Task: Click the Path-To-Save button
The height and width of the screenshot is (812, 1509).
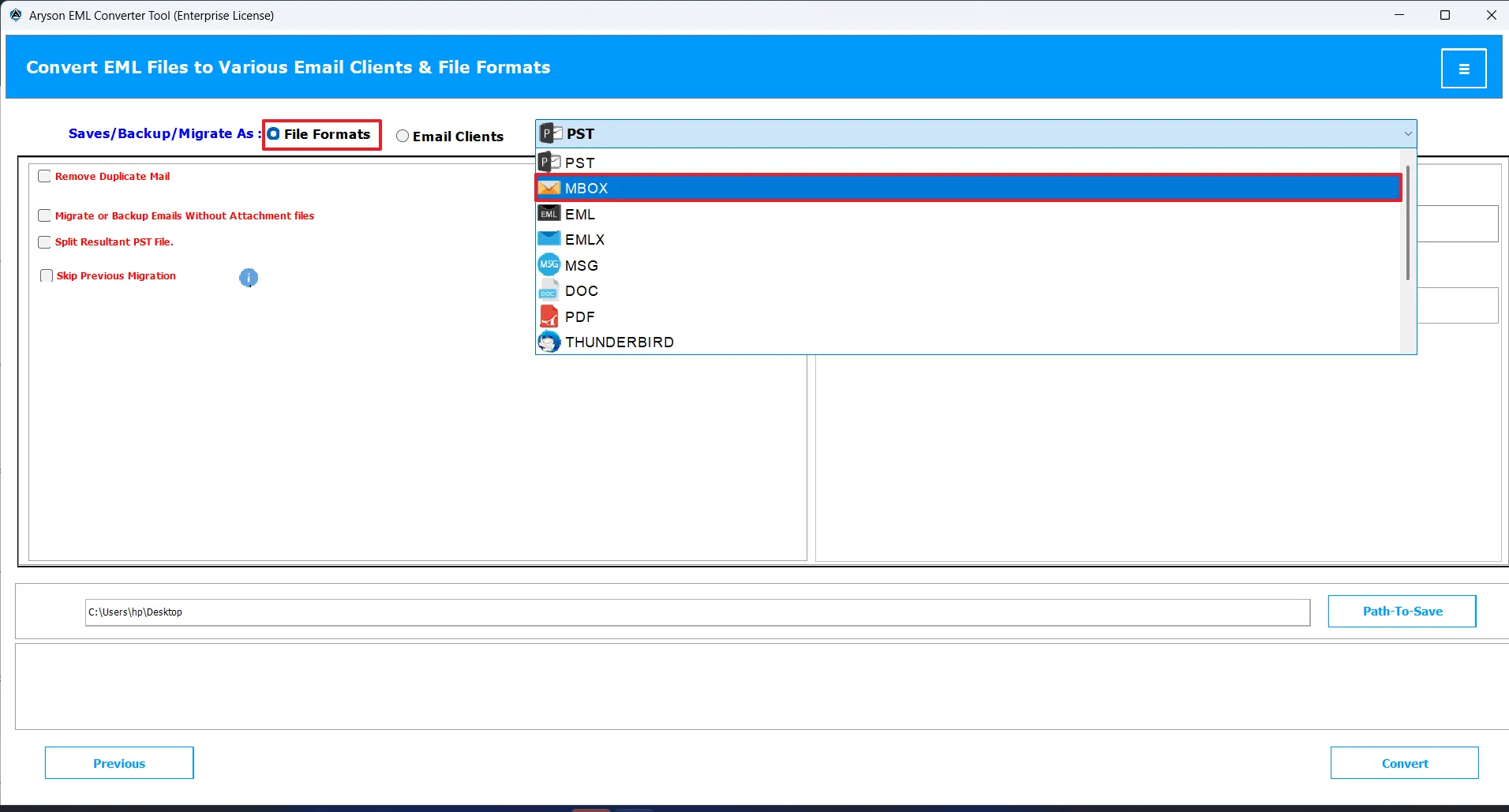Action: 1402,611
